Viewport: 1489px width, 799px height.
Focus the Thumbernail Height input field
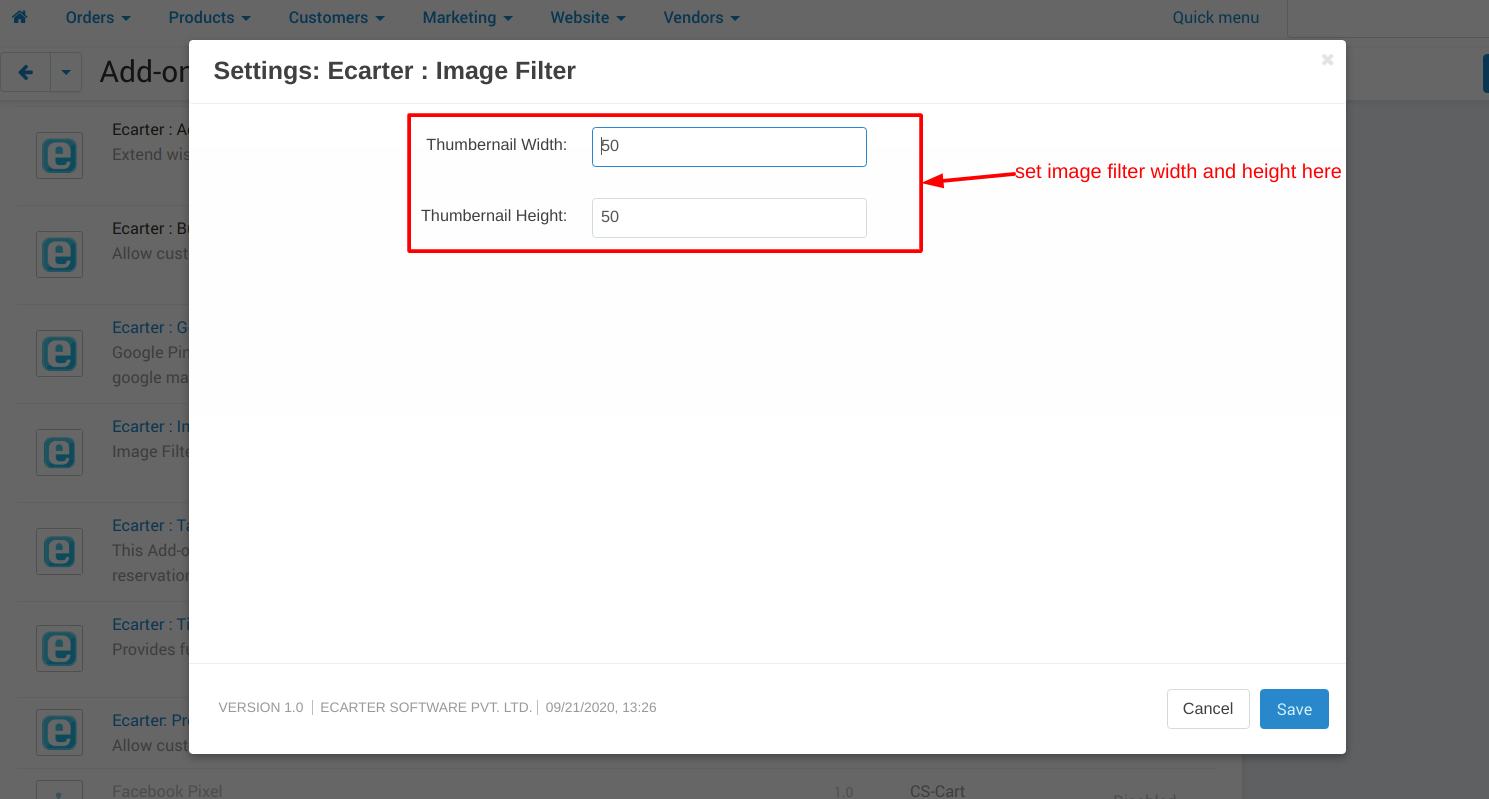(729, 217)
